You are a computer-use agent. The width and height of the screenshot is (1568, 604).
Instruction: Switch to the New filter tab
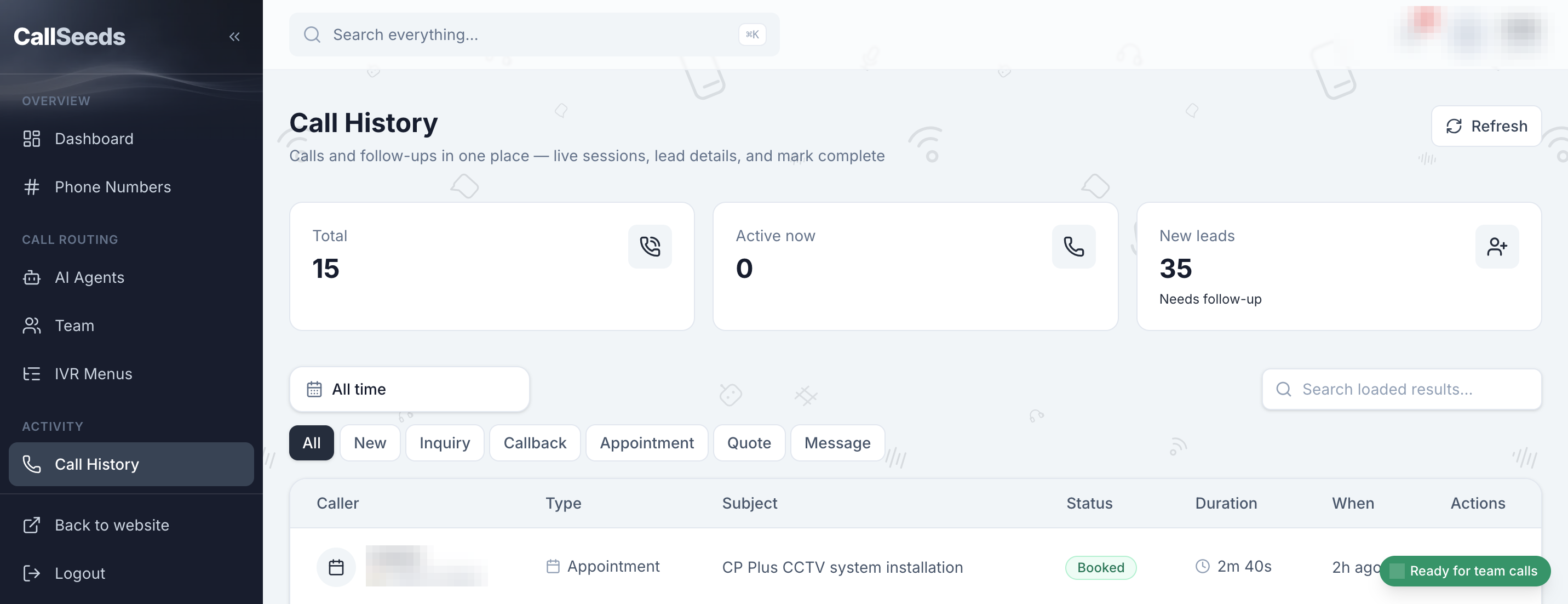pyautogui.click(x=370, y=443)
